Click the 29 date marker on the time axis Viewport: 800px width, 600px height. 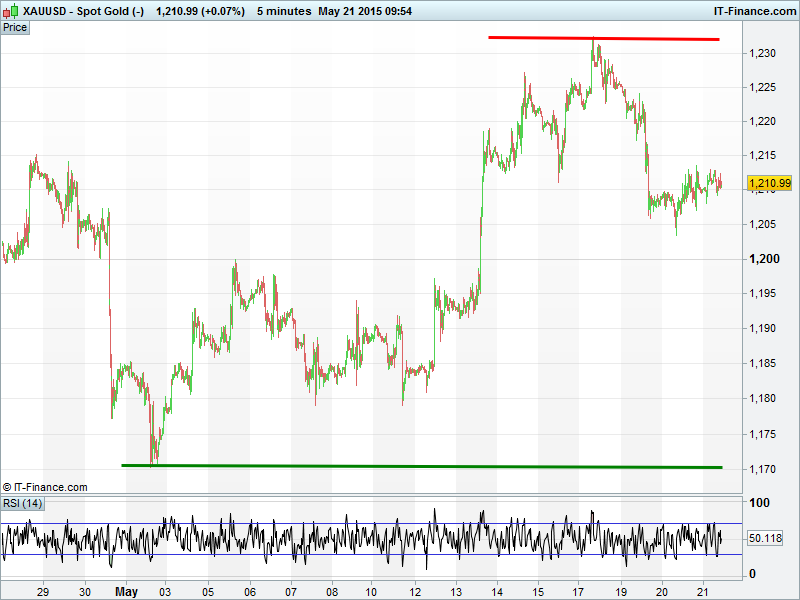pos(43,590)
